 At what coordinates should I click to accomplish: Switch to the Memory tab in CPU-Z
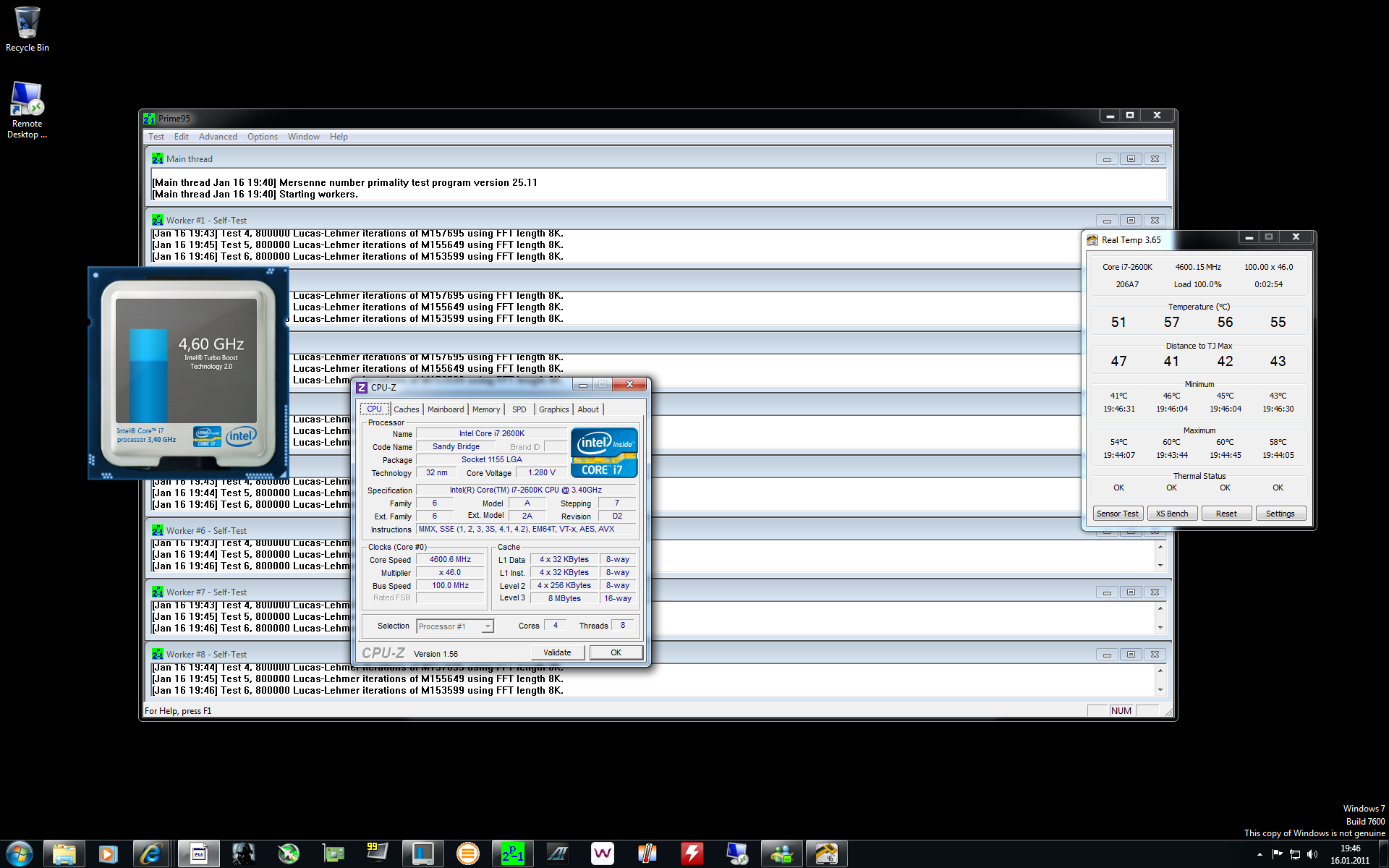coord(486,409)
